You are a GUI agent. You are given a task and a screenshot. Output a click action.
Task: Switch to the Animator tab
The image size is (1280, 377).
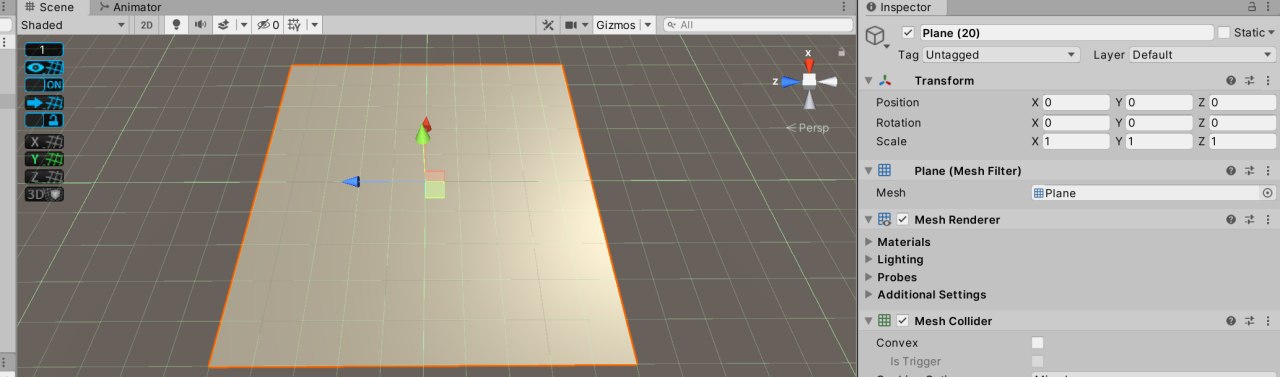(130, 7)
